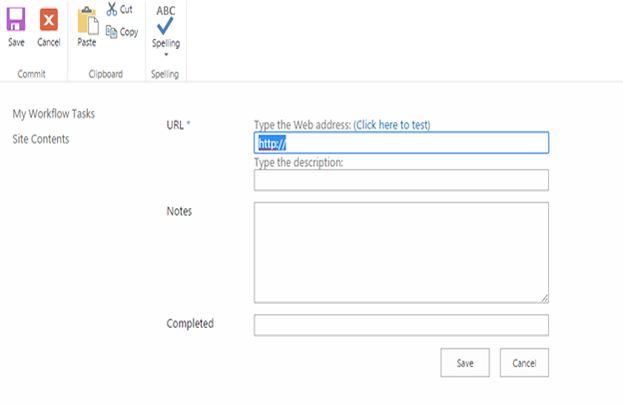623x406 pixels.
Task: Click the Cut scissors icon
Action: 112,10
